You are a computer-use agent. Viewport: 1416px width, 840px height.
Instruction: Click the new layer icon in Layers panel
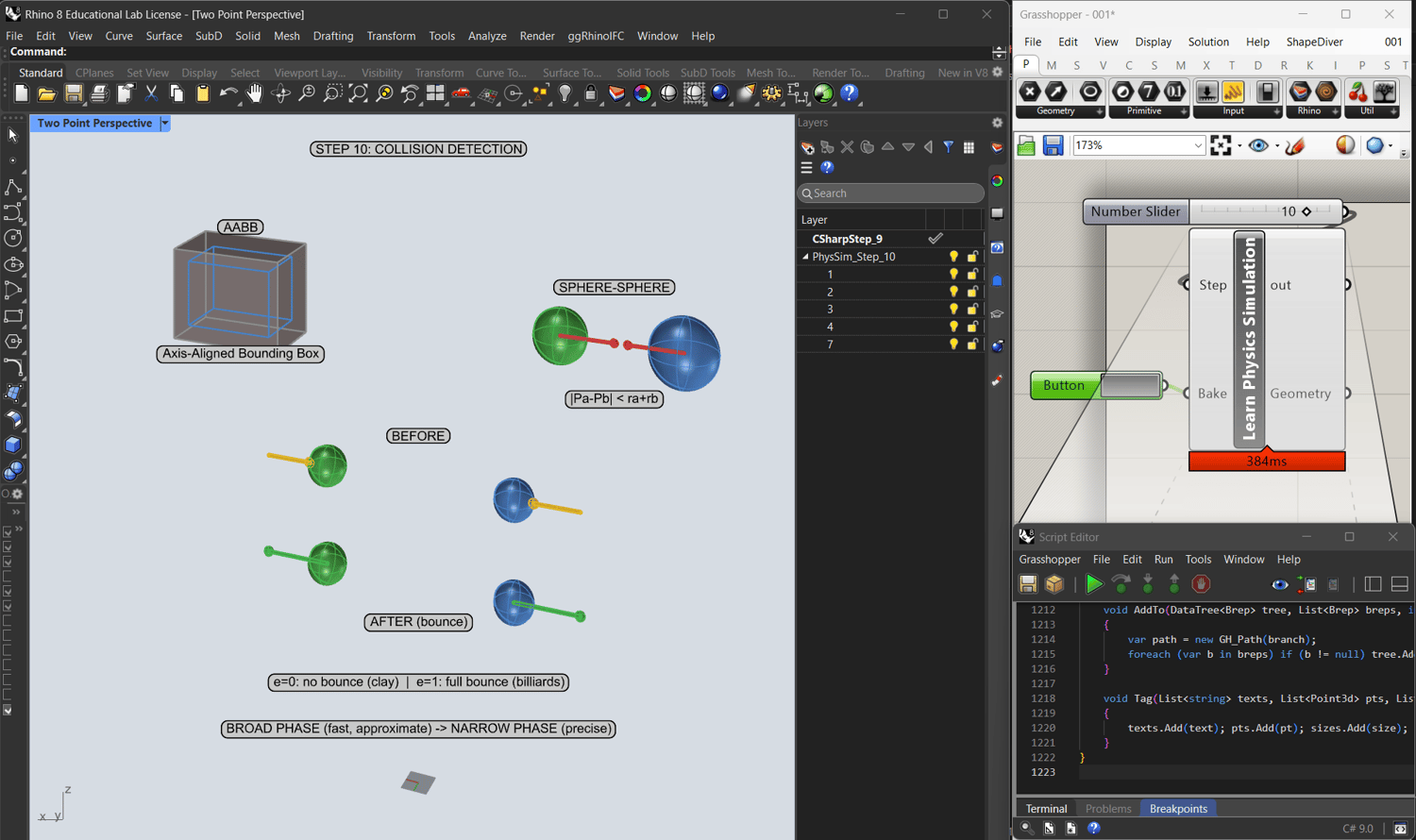pyautogui.click(x=807, y=147)
